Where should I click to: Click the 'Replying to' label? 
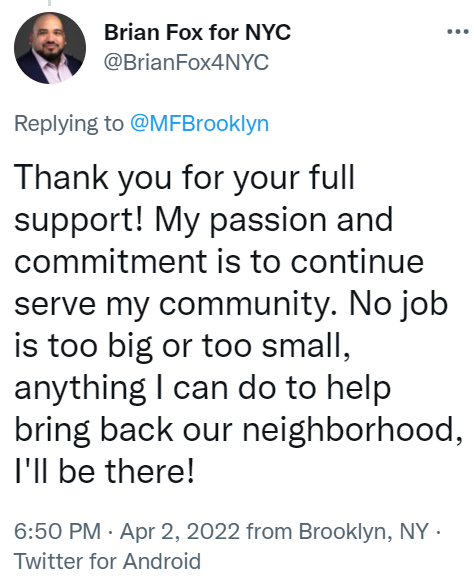tap(69, 123)
